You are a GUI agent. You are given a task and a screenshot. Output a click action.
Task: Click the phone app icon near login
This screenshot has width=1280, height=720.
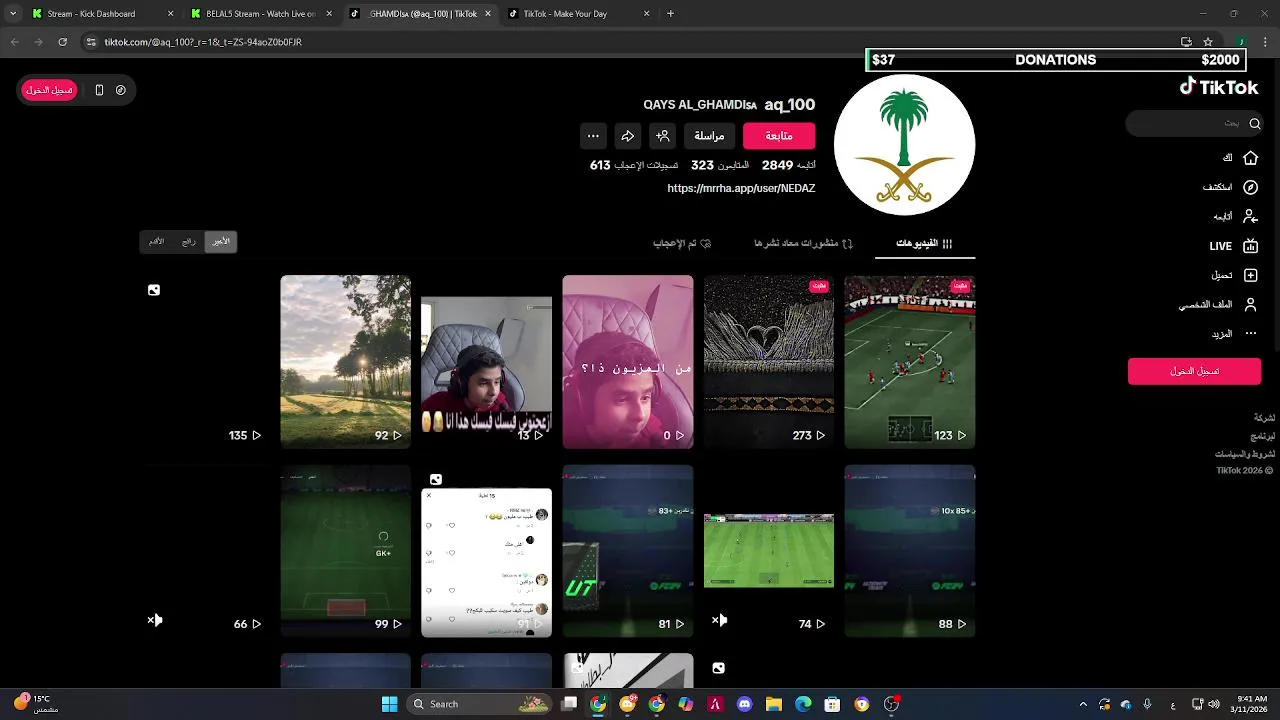99,90
